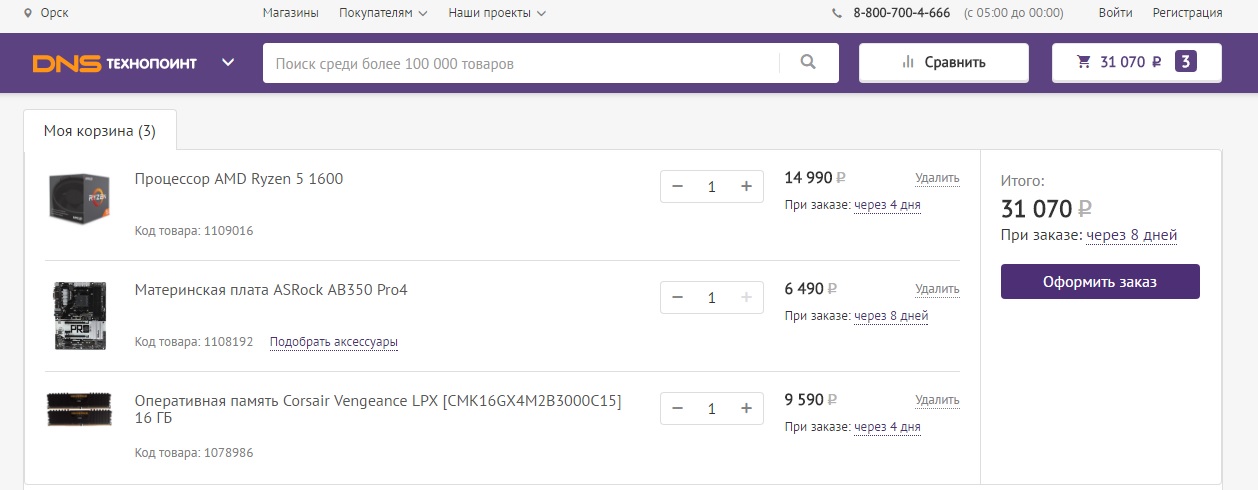Viewport: 1258px width, 490px height.
Task: Open the shopping cart with 31 070 ₽
Action: [x=1136, y=62]
